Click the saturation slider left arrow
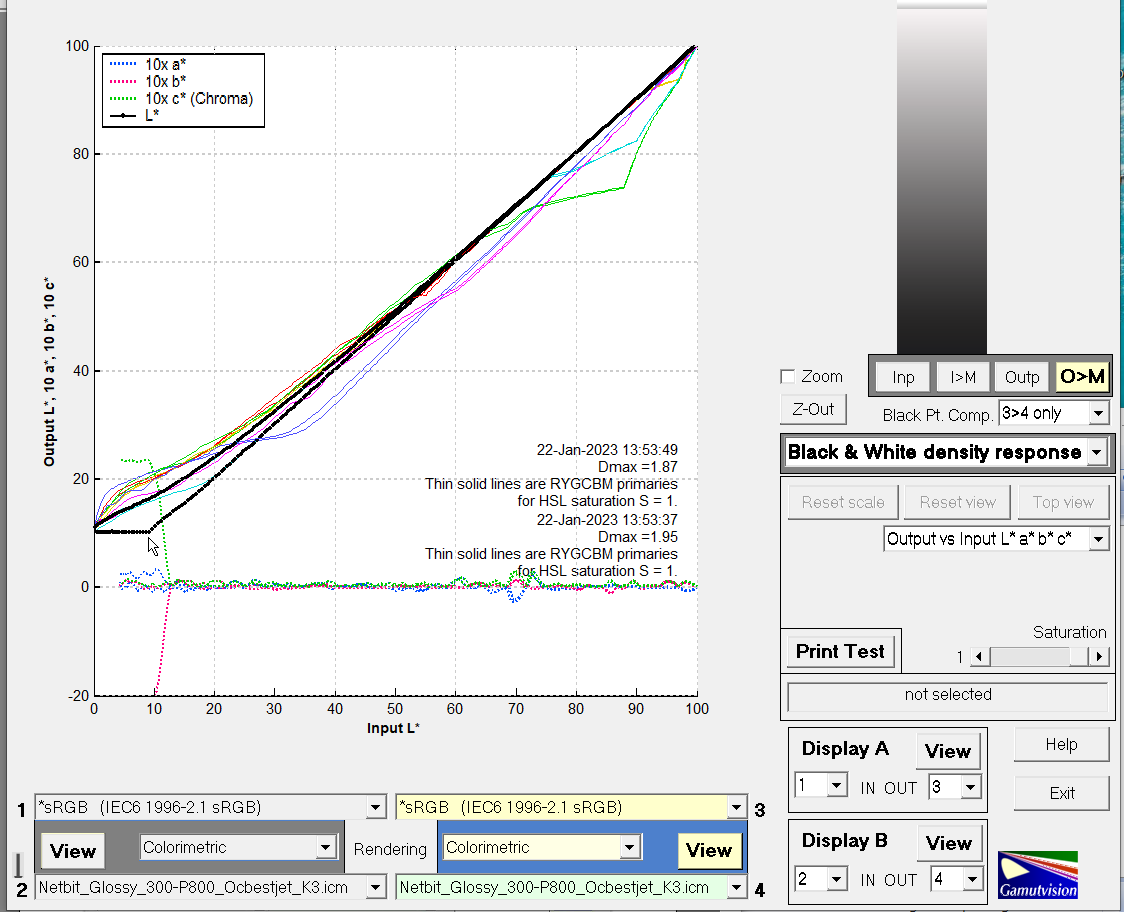The width and height of the screenshot is (1124, 912). [980, 657]
